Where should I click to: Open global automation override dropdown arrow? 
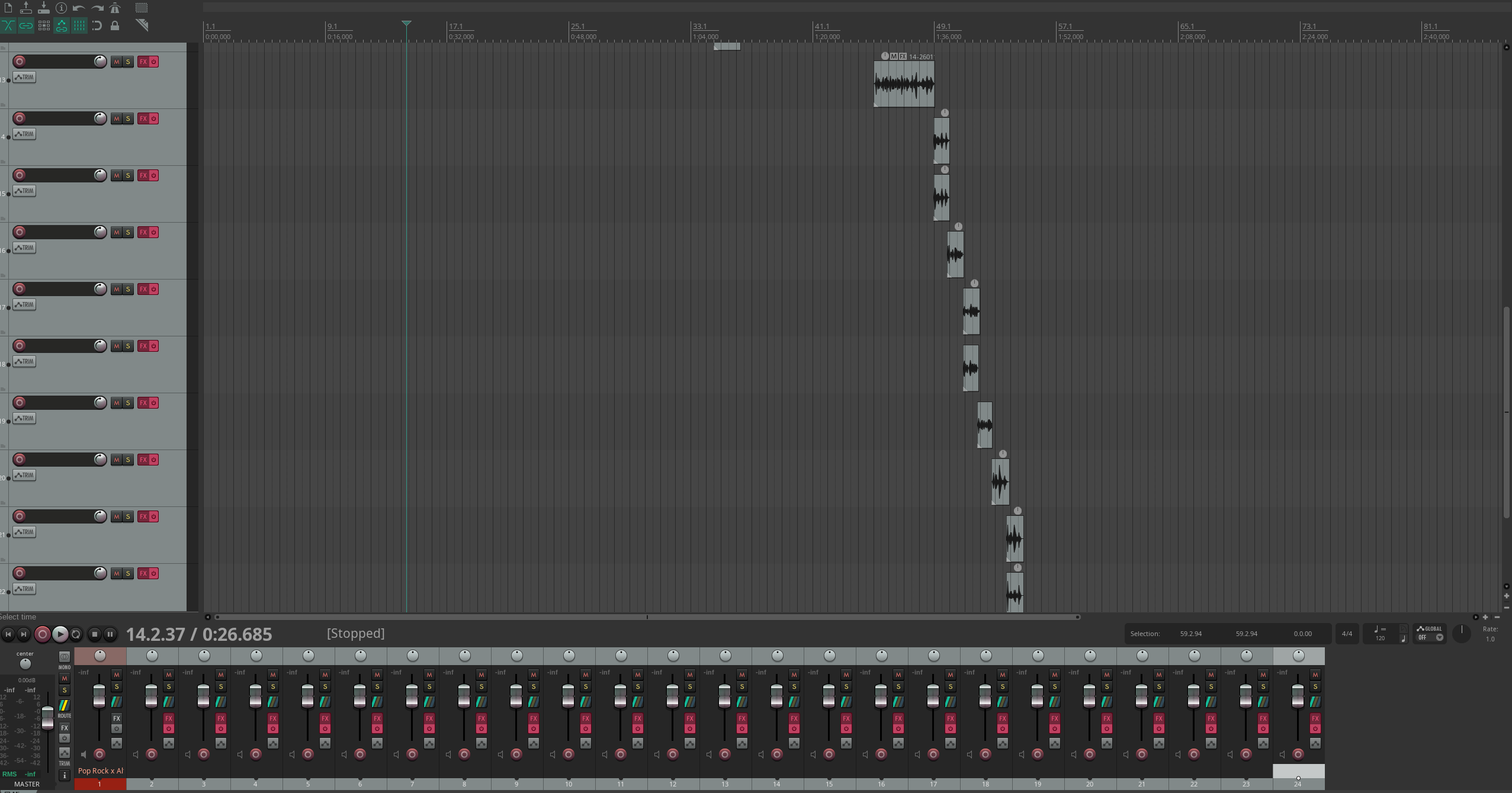(x=1440, y=638)
